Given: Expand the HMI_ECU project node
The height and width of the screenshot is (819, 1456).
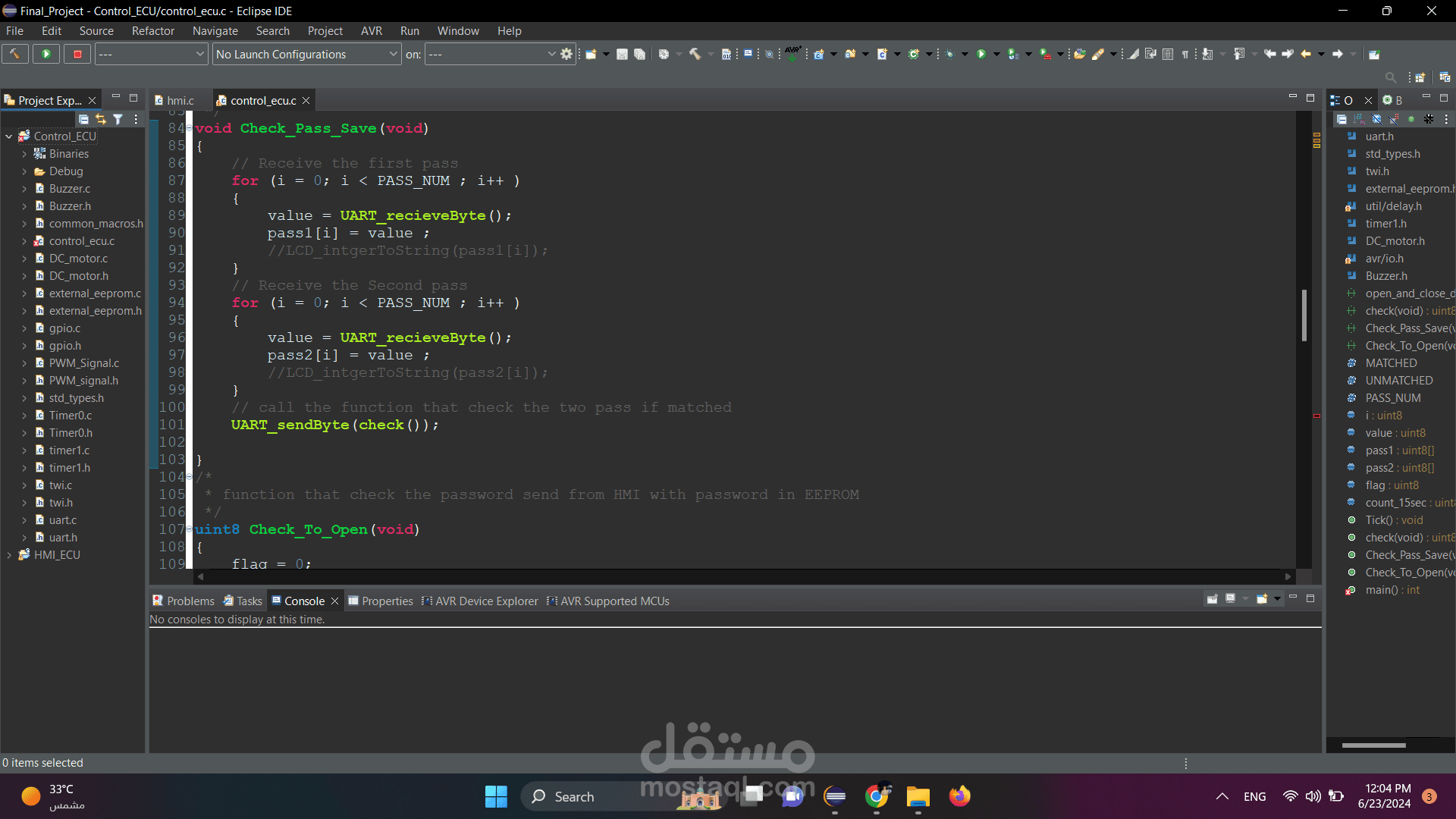Looking at the screenshot, I should 9,555.
